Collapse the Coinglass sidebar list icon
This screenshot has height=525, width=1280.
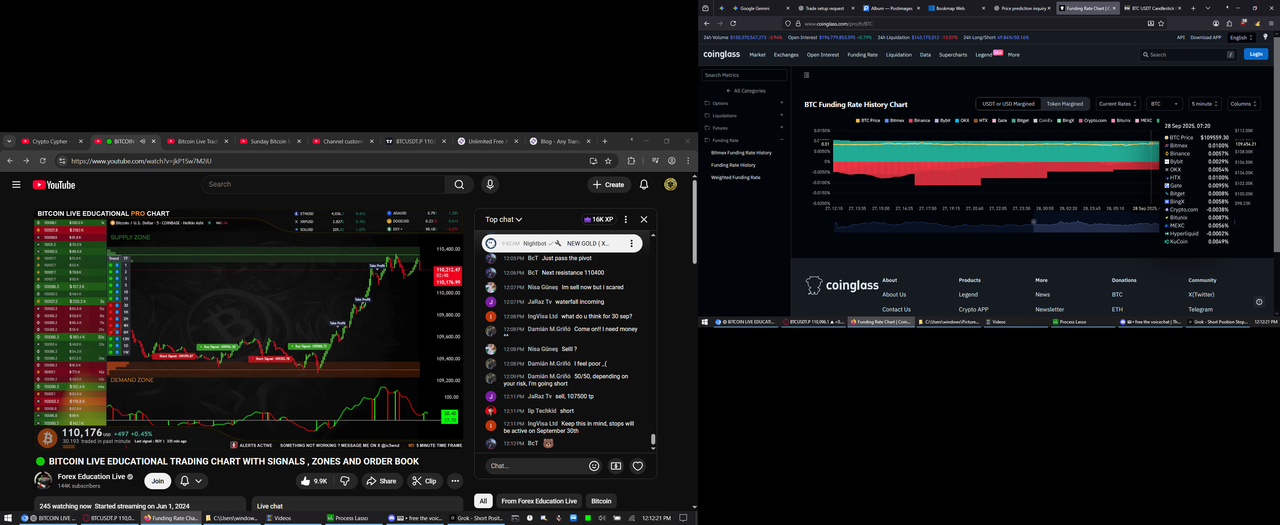(x=807, y=75)
